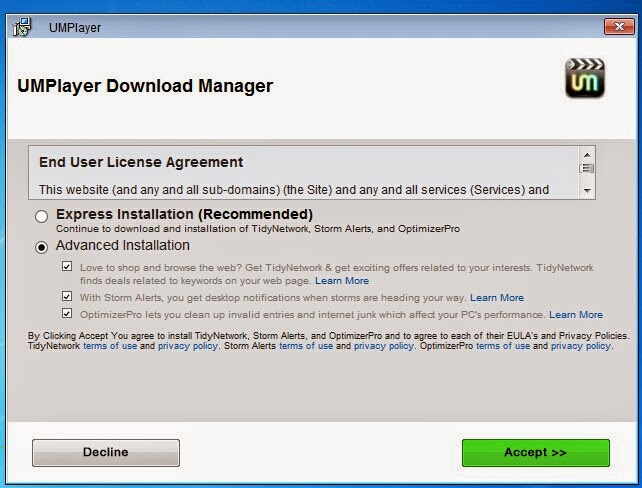Click the installer icon in the title bar
Image resolution: width=642 pixels, height=488 pixels.
pos(22,27)
